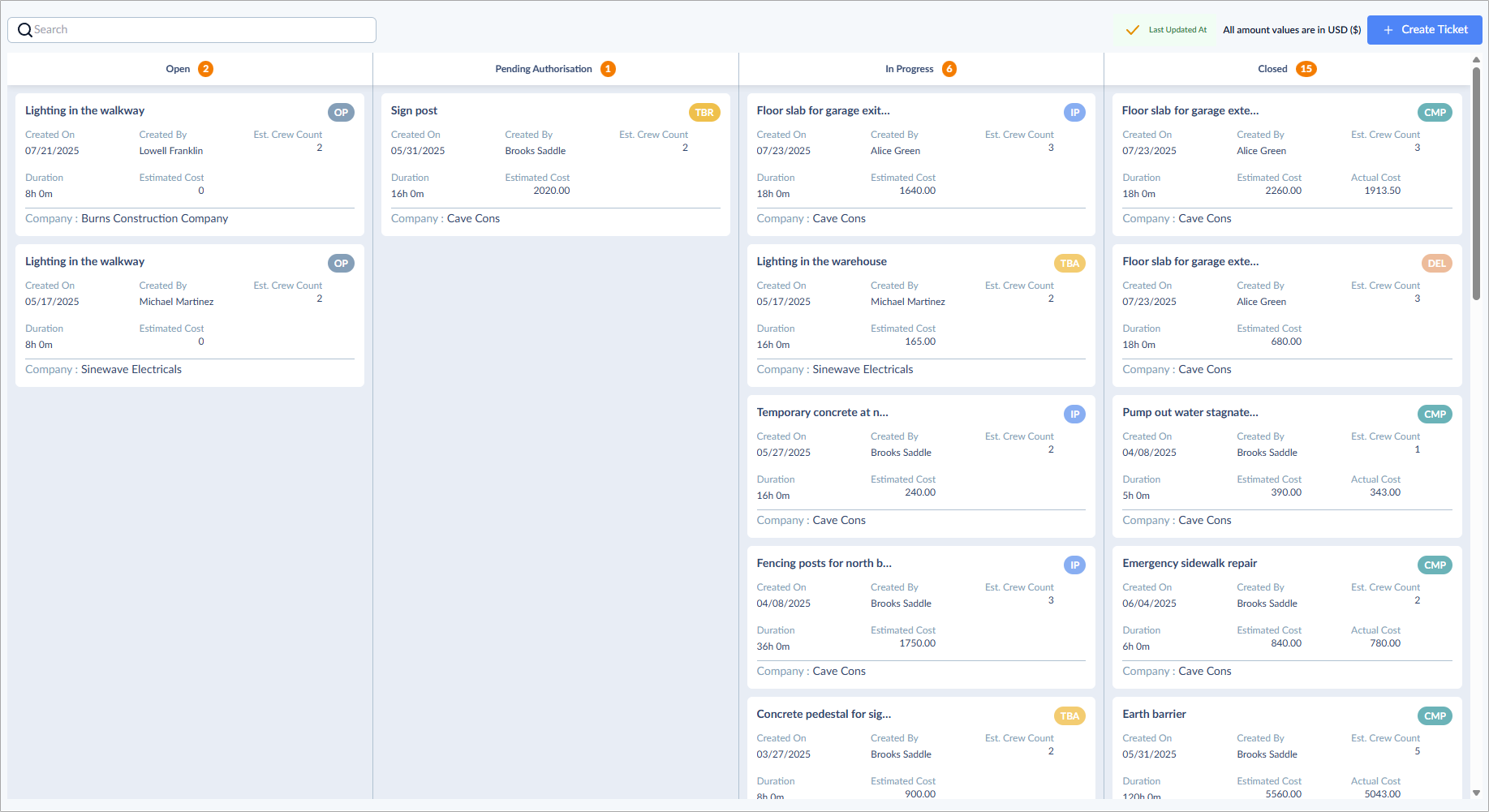Click the CMP badge on Earth barrier ticket
Viewport: 1489px width, 812px height.
(x=1435, y=716)
